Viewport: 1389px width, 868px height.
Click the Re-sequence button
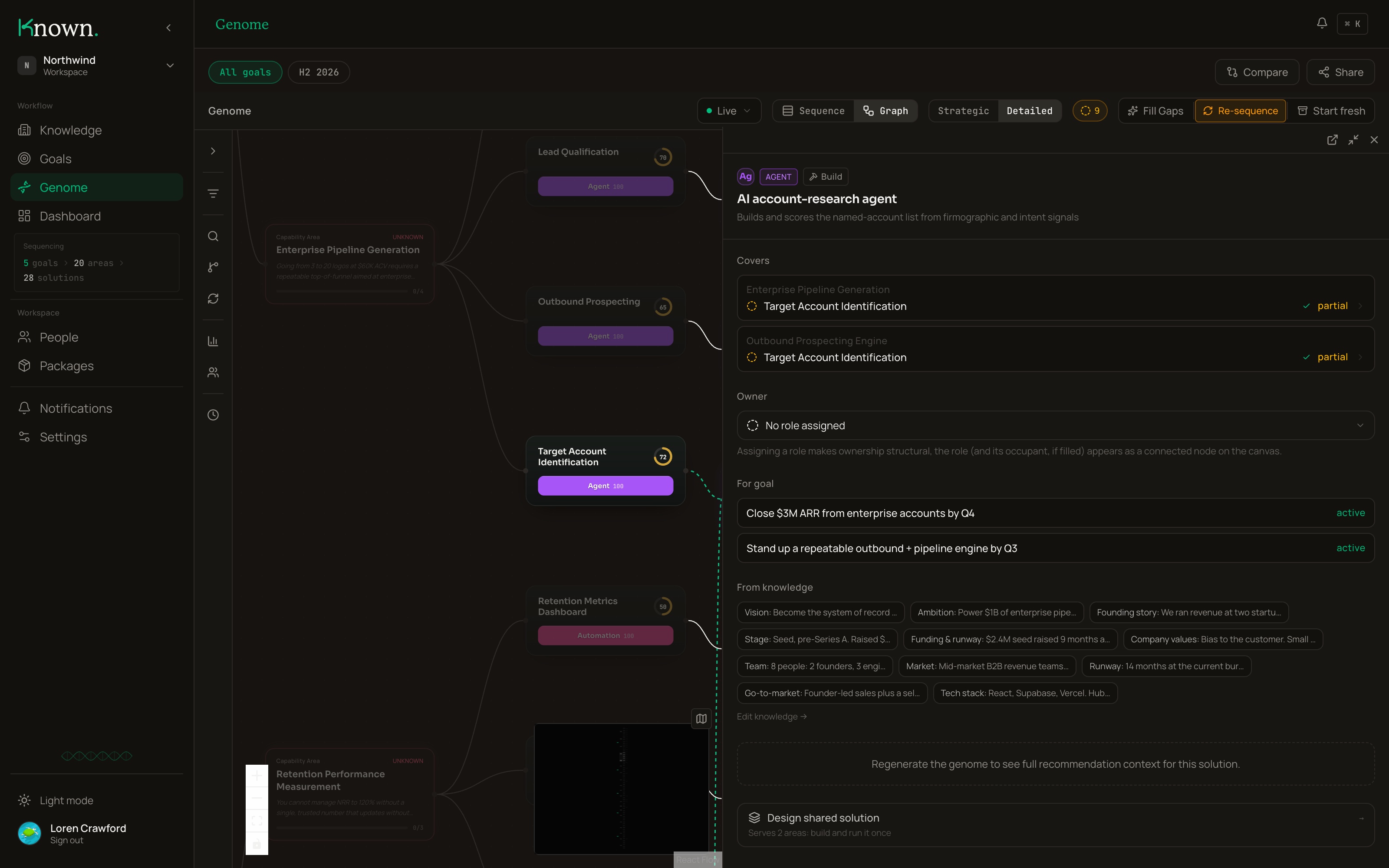[x=1241, y=111]
